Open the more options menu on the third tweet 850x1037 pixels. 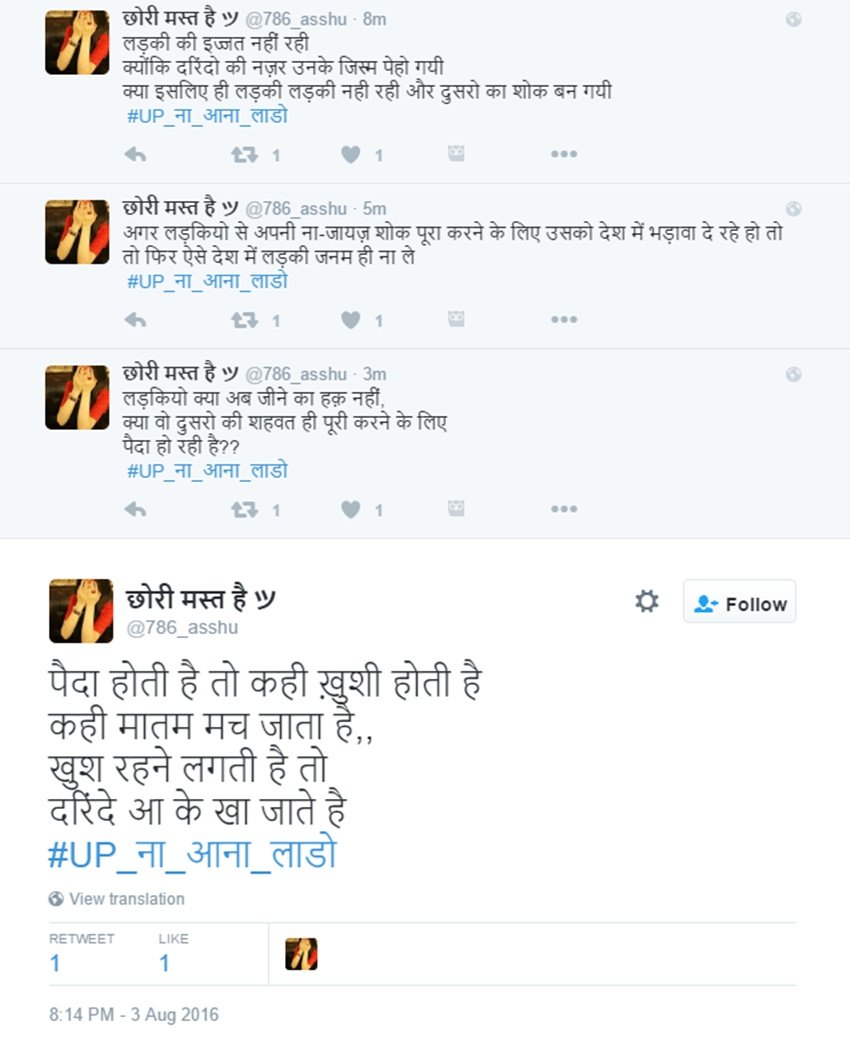[563, 509]
